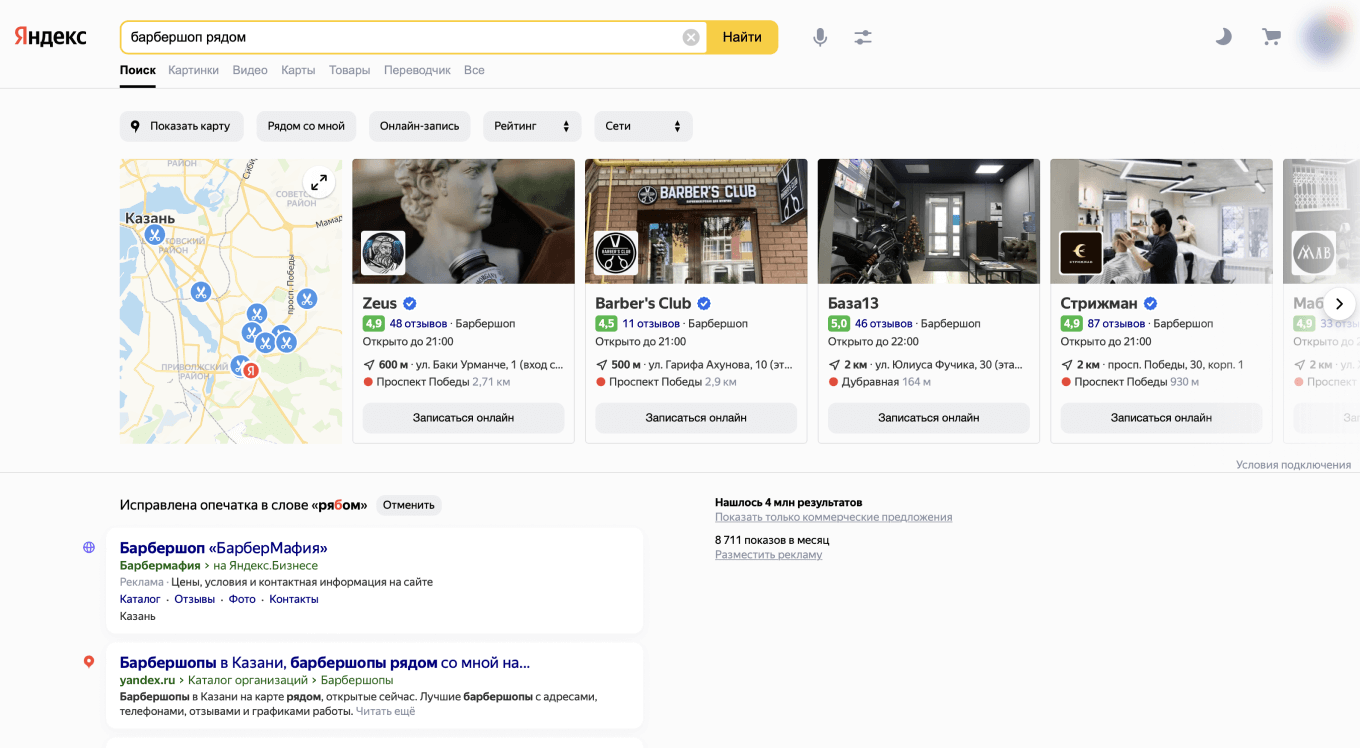This screenshot has width=1360, height=748.
Task: Click inside the search input field
Action: 400,37
